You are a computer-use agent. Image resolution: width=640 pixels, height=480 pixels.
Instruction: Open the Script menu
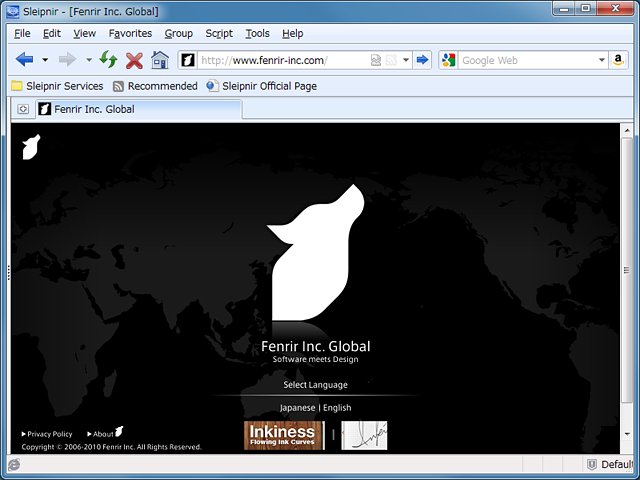pos(219,33)
